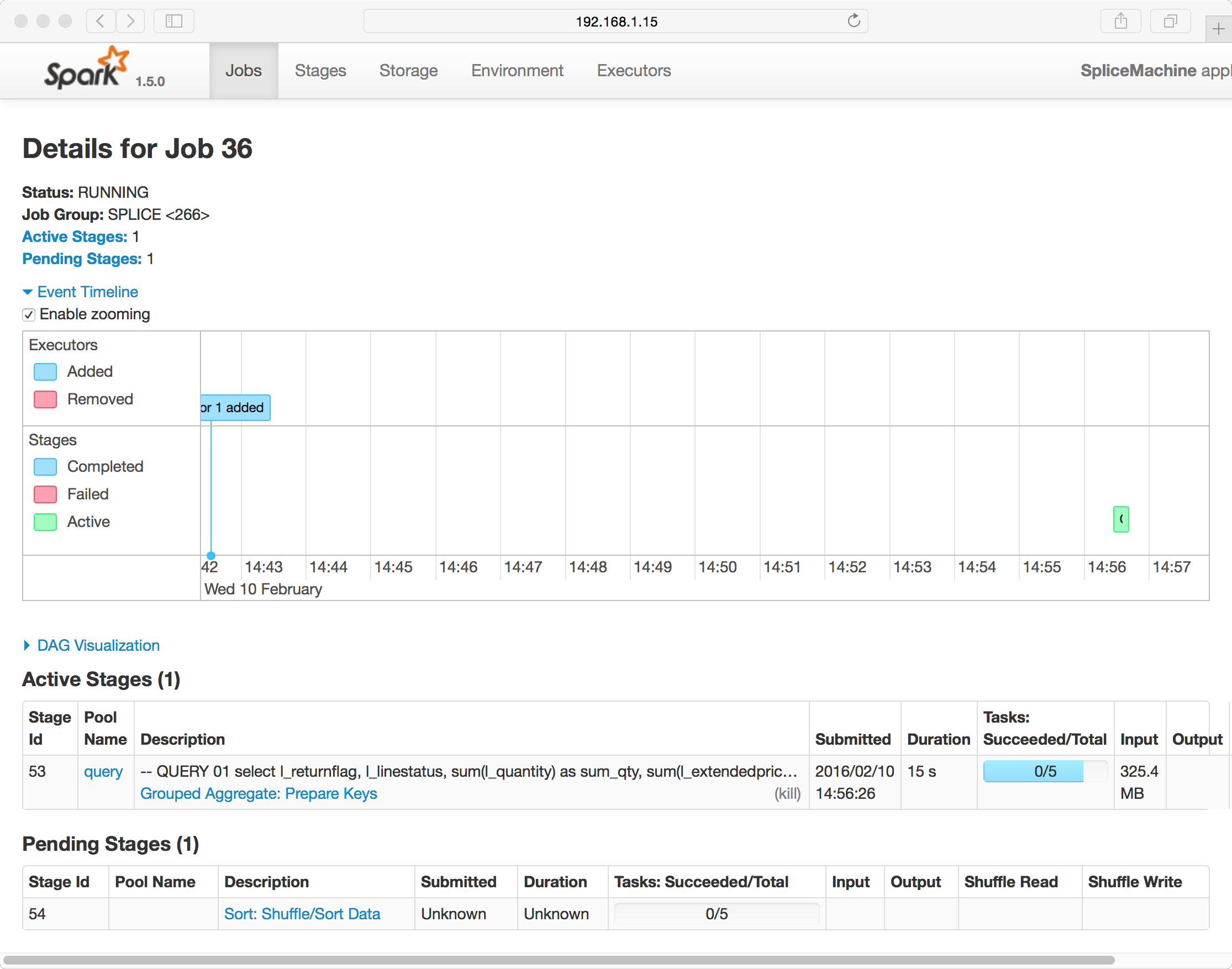Click the 'Status: RUNNING' text
This screenshot has height=969, width=1232.
[x=85, y=192]
